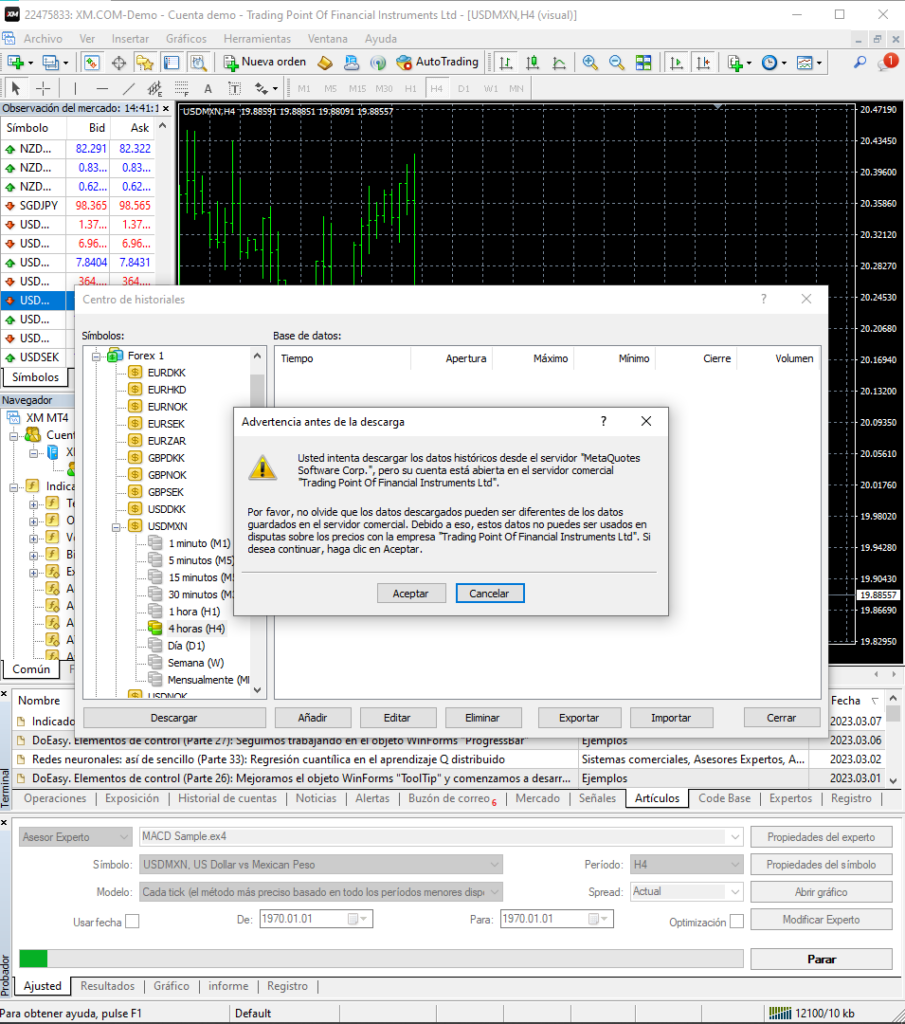Switch chart to M15 timeframe

[357, 89]
